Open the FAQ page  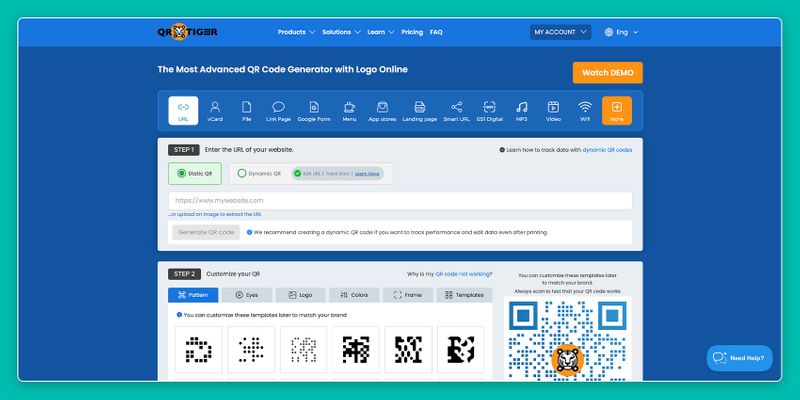pos(436,32)
